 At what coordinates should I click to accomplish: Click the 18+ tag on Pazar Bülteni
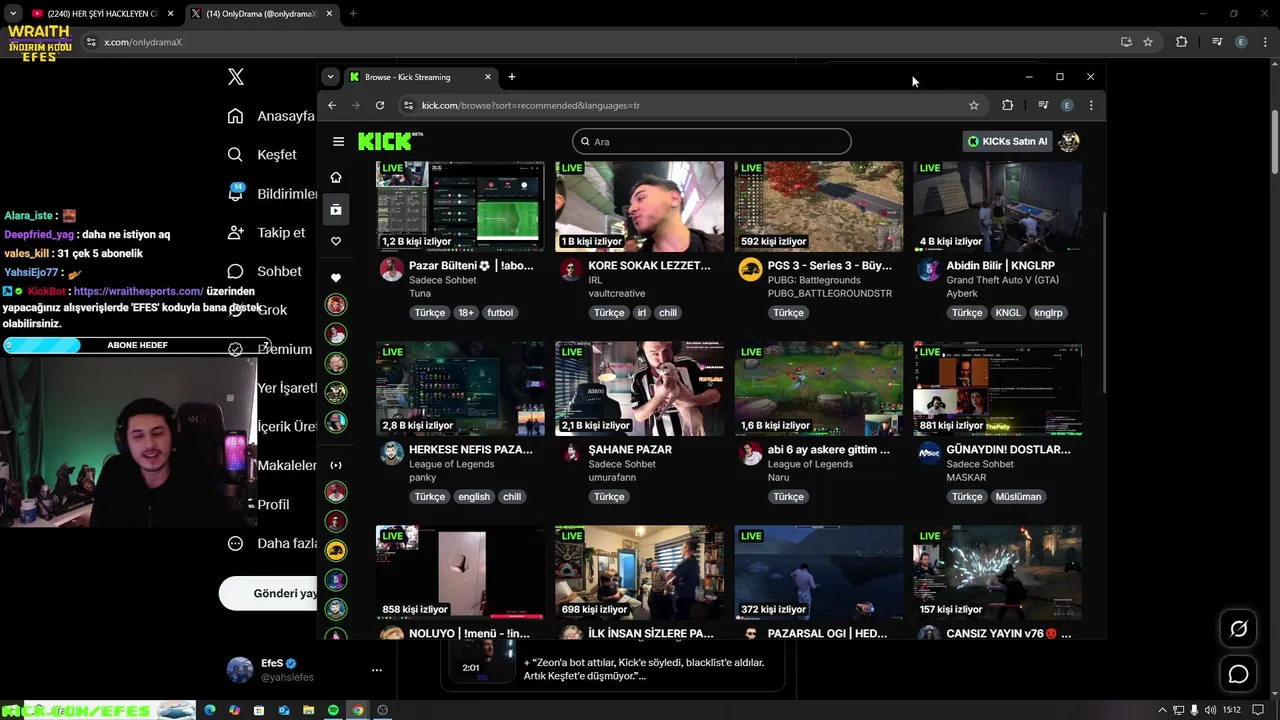pos(466,313)
